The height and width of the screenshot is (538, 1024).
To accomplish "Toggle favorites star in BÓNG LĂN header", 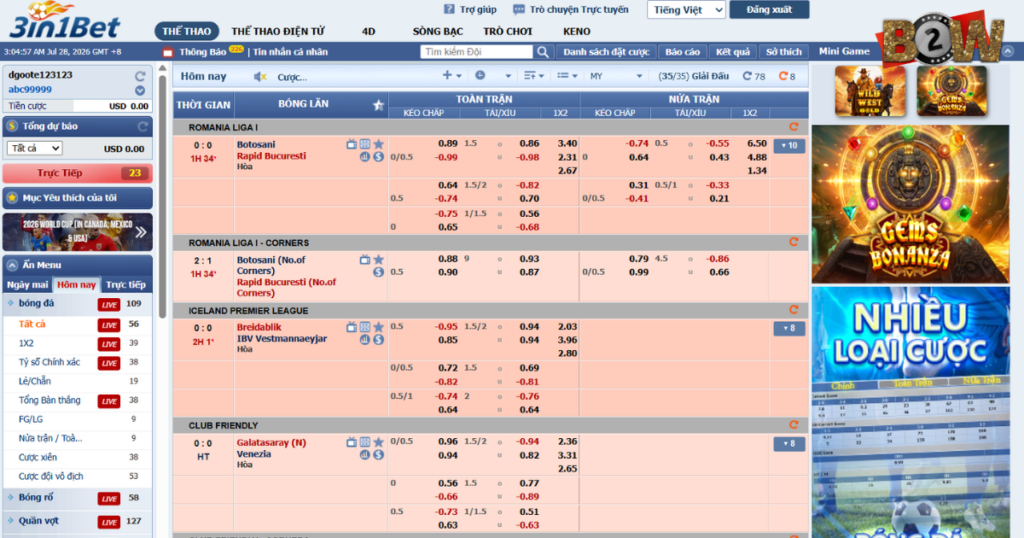I will [378, 105].
